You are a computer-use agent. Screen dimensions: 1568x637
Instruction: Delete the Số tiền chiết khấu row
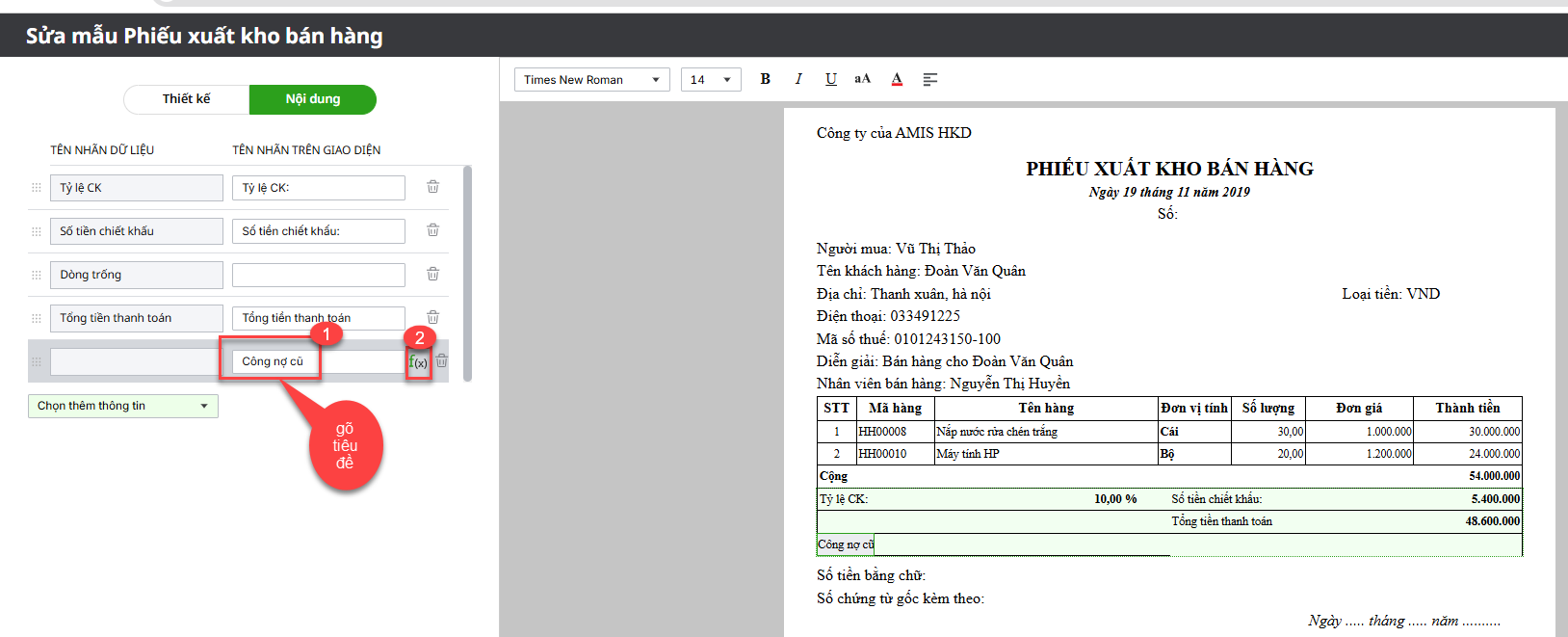tap(433, 230)
